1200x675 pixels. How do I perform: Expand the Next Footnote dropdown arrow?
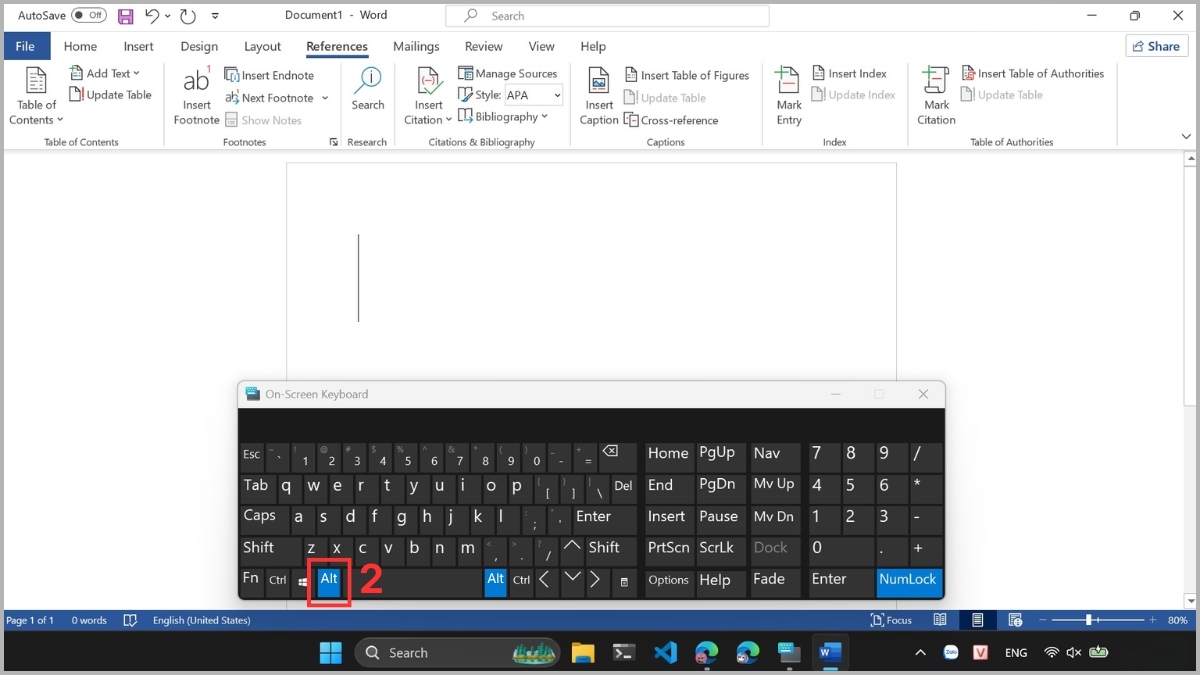click(x=324, y=98)
